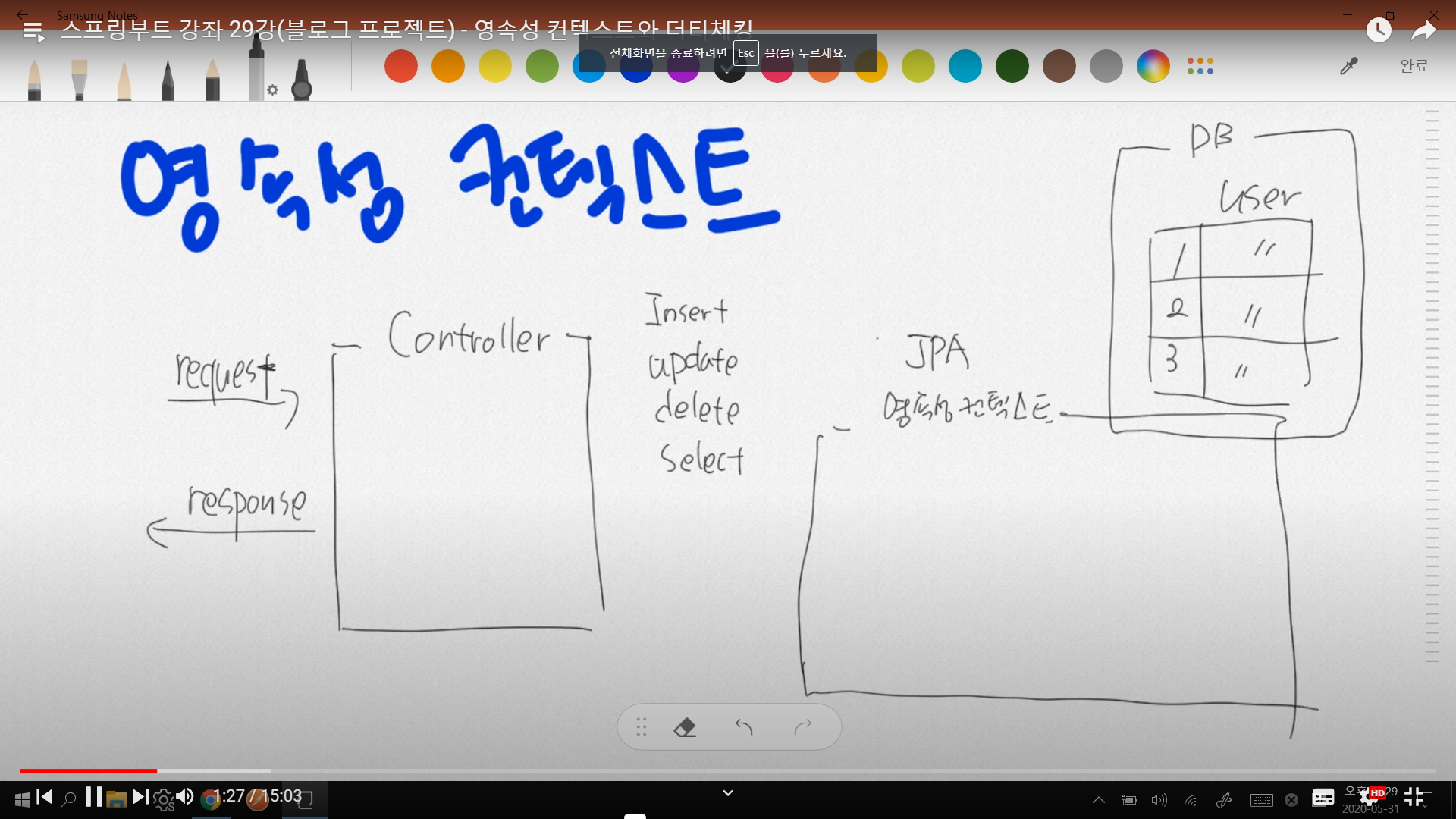
Task: Select the pencil tool with wooden tip
Action: point(212,80)
